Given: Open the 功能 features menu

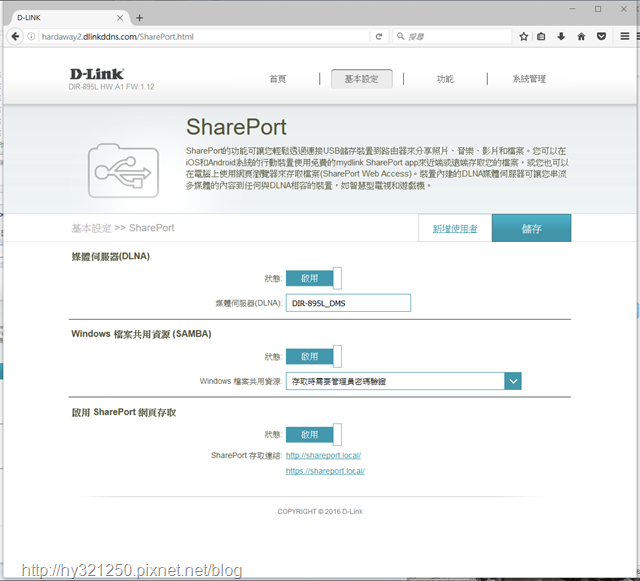Looking at the screenshot, I should [445, 79].
